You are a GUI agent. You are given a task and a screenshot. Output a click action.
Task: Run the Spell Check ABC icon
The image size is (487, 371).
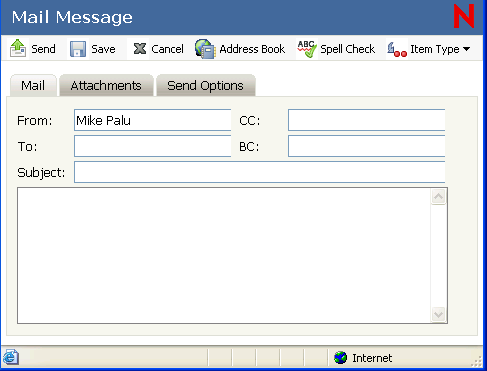coord(307,49)
